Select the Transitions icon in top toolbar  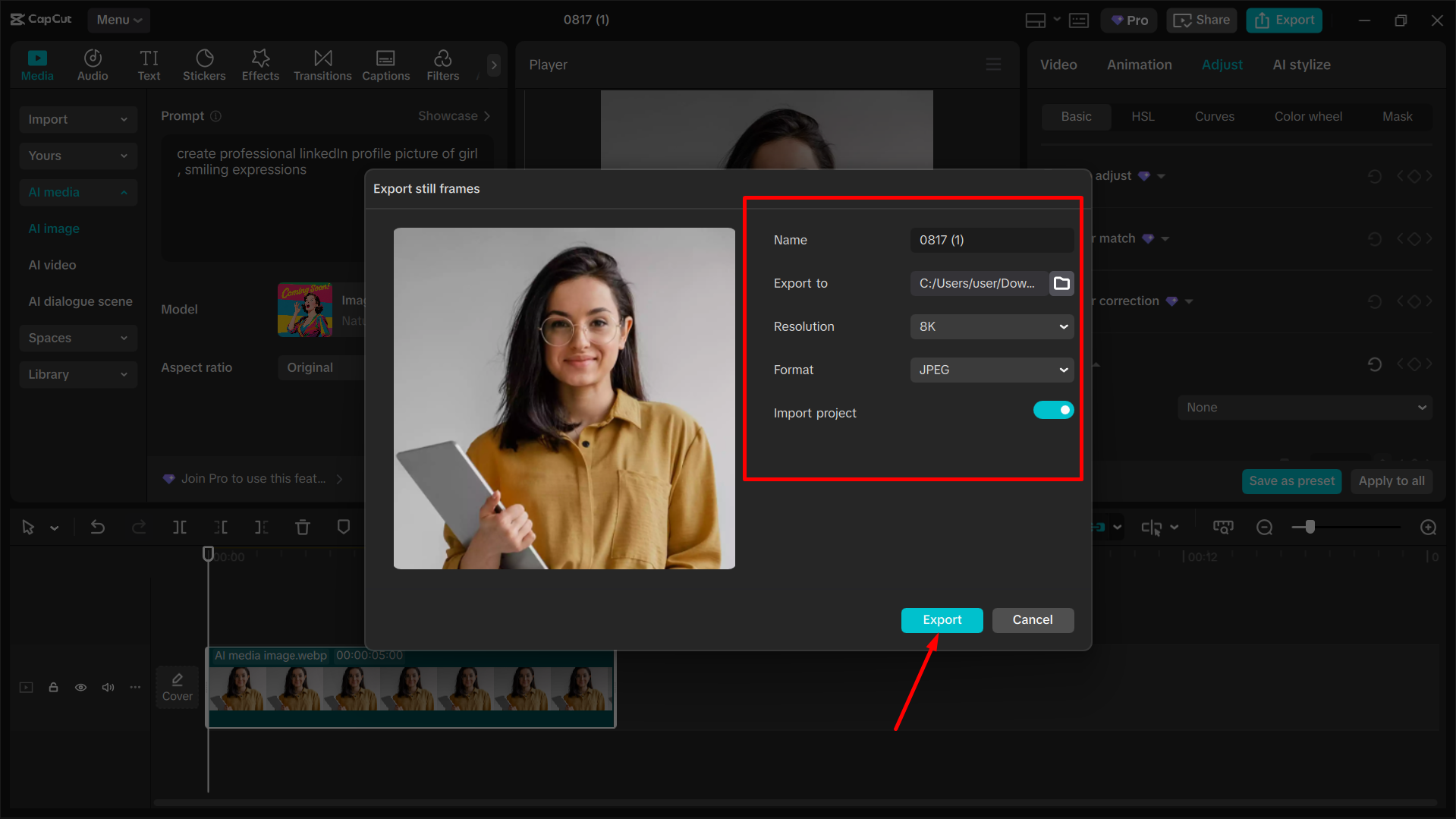322,65
